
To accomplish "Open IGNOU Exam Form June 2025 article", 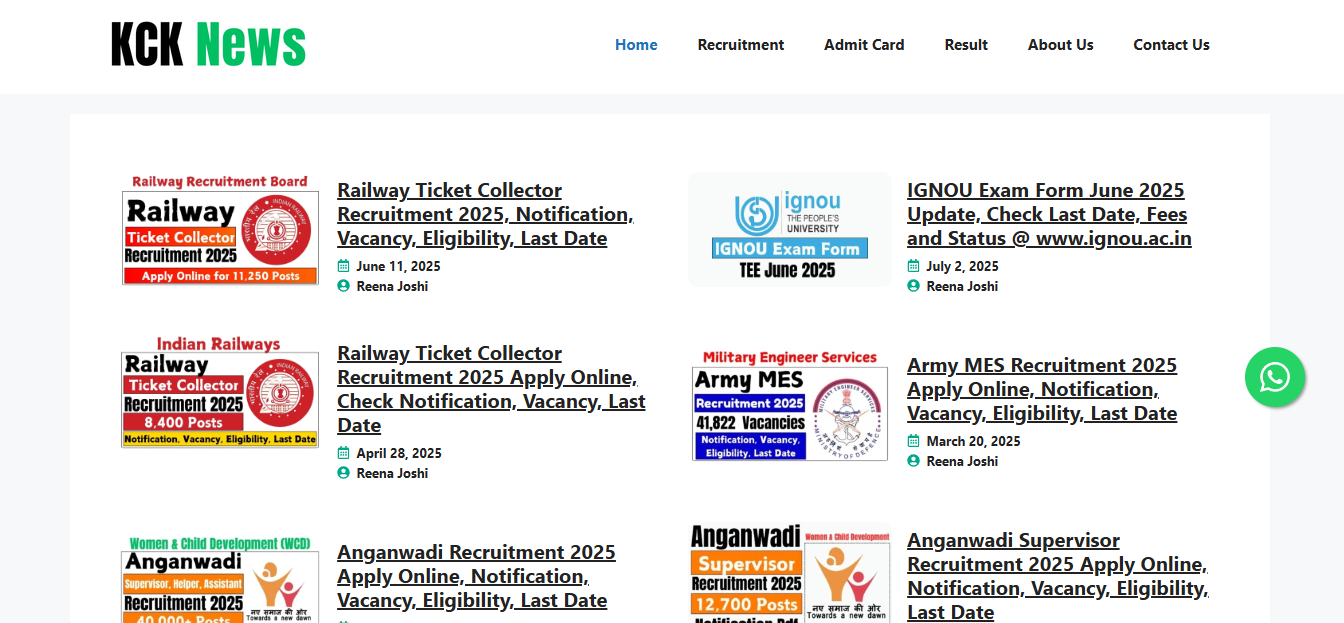I will tap(1049, 214).
